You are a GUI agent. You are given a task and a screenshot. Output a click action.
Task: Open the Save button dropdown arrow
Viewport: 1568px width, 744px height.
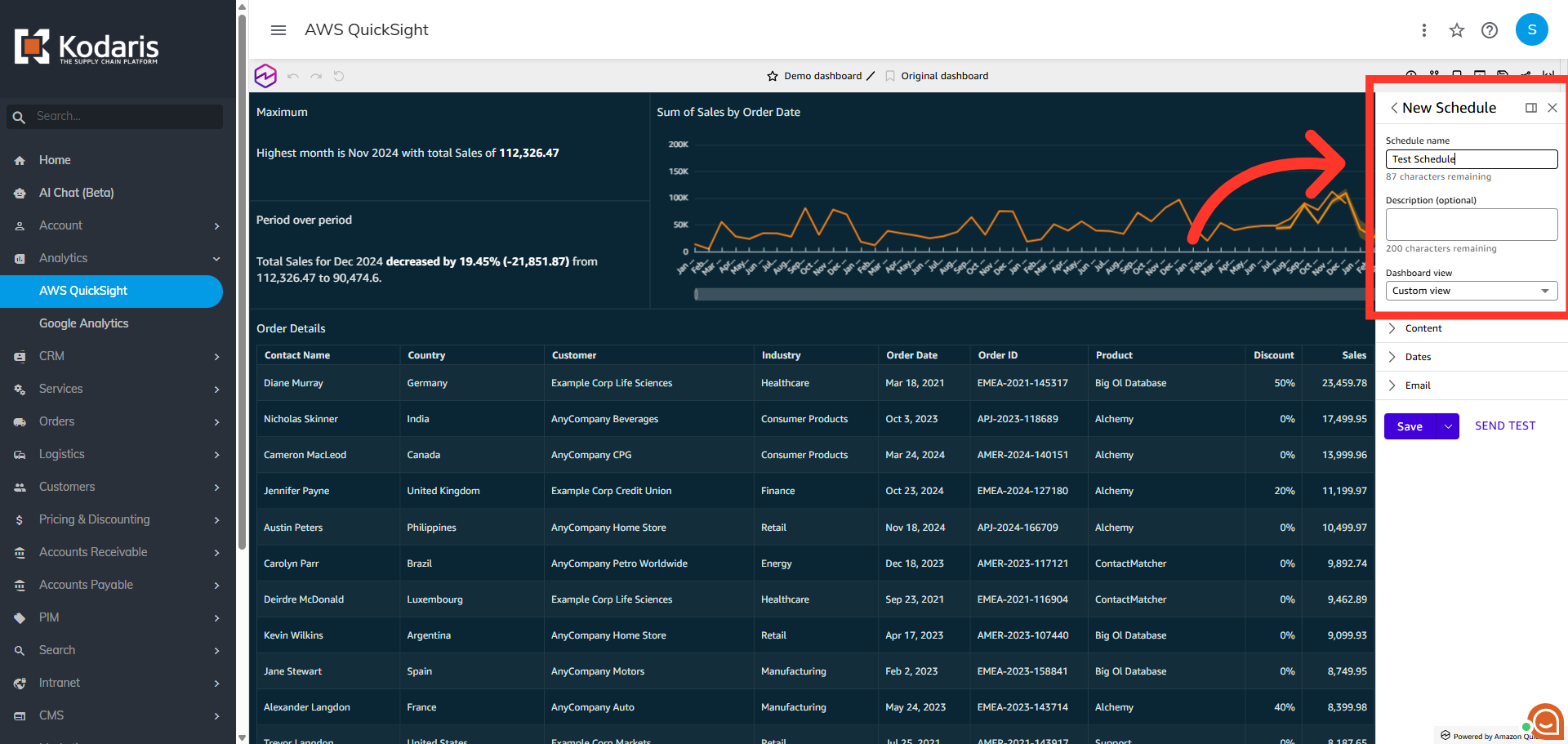(1448, 426)
